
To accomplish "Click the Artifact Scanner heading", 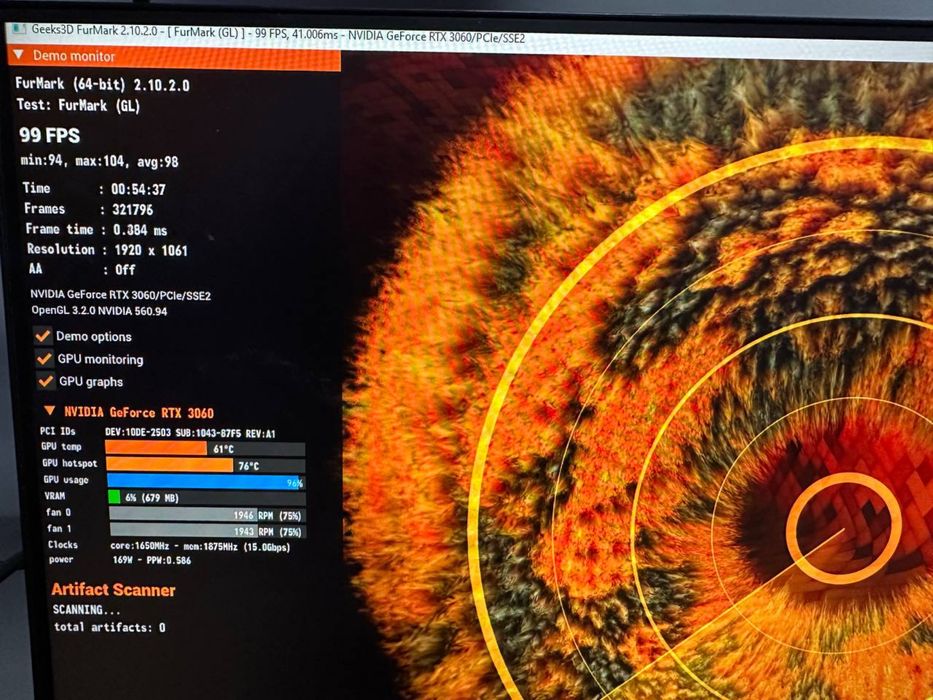I will click(113, 590).
